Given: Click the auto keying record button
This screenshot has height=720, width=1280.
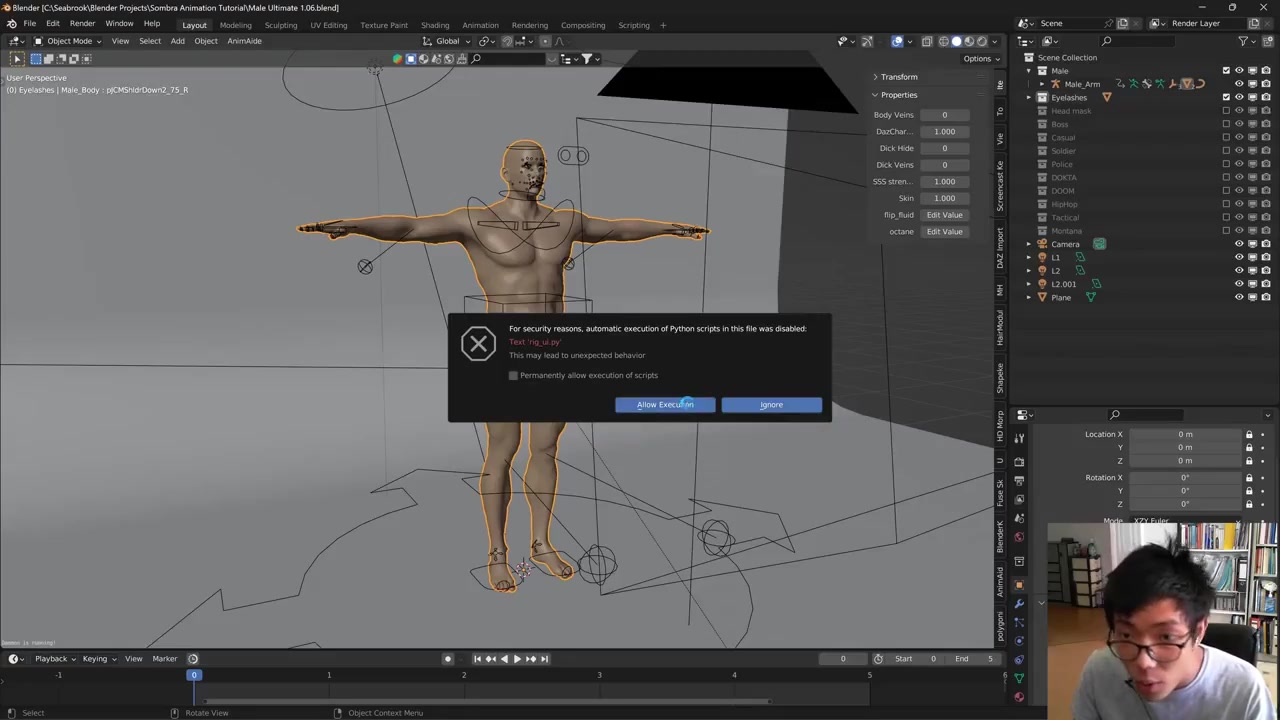Looking at the screenshot, I should click(x=447, y=659).
